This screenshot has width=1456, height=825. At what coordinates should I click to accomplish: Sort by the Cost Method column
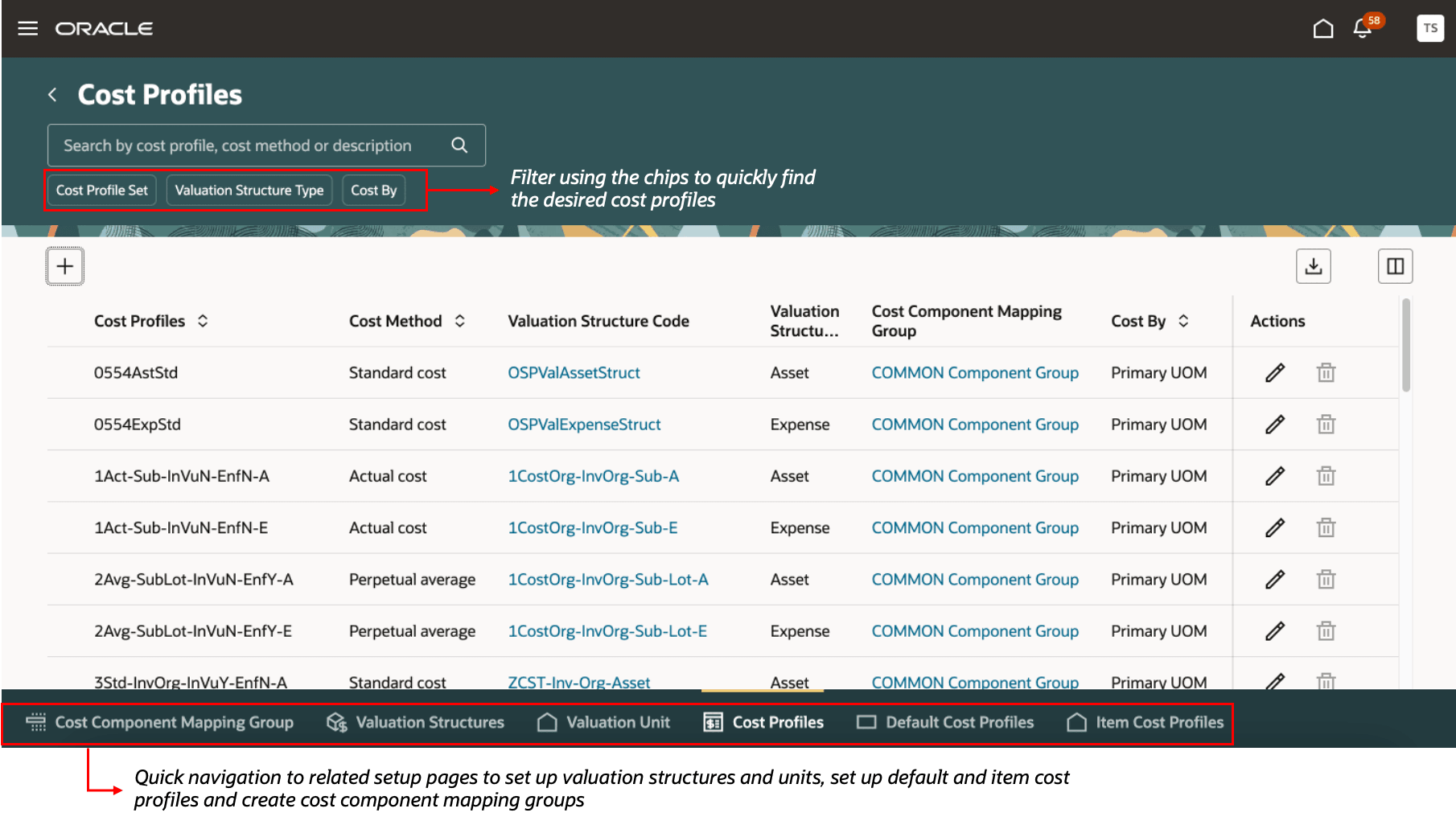click(460, 321)
